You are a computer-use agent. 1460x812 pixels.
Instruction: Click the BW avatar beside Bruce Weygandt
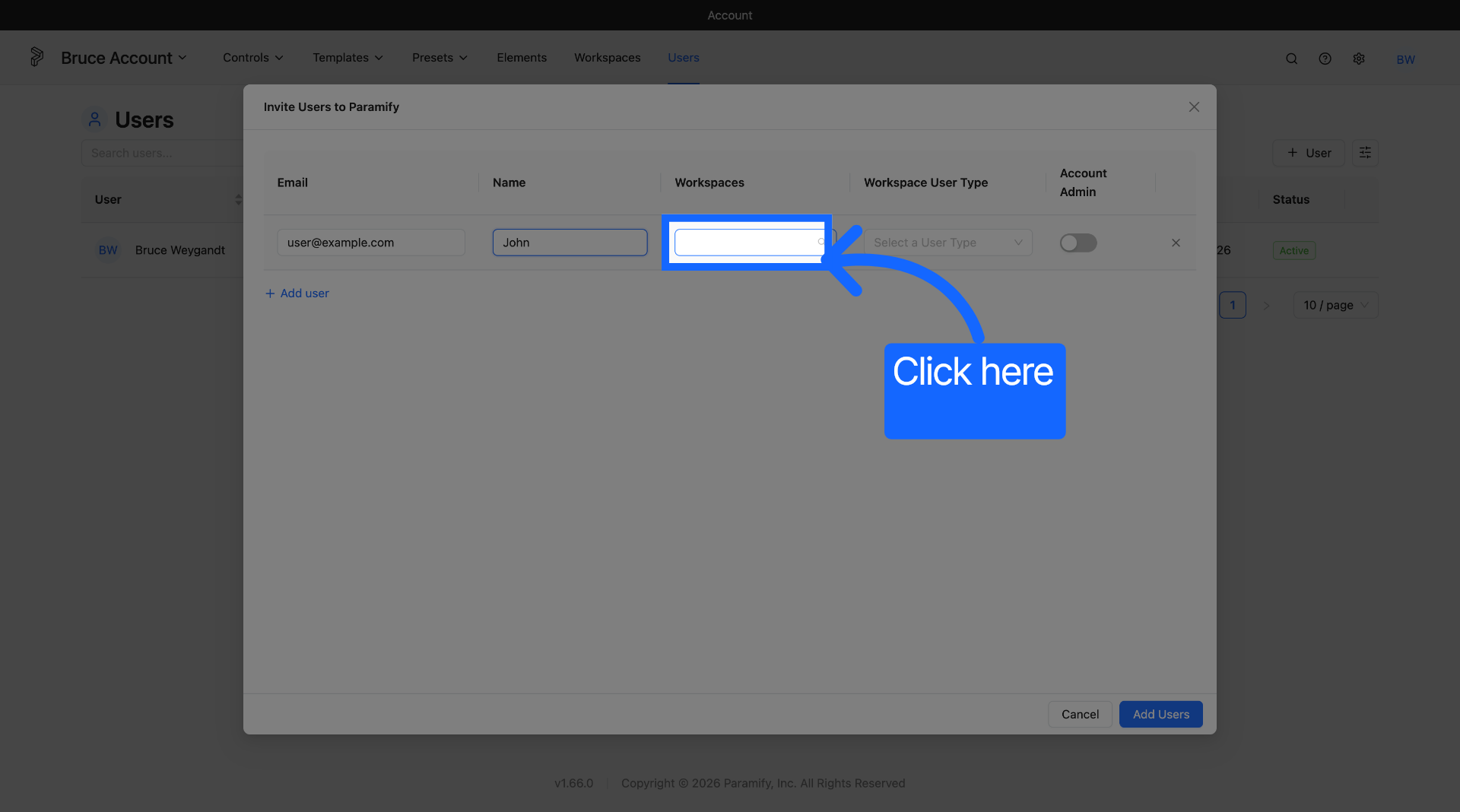tap(108, 250)
